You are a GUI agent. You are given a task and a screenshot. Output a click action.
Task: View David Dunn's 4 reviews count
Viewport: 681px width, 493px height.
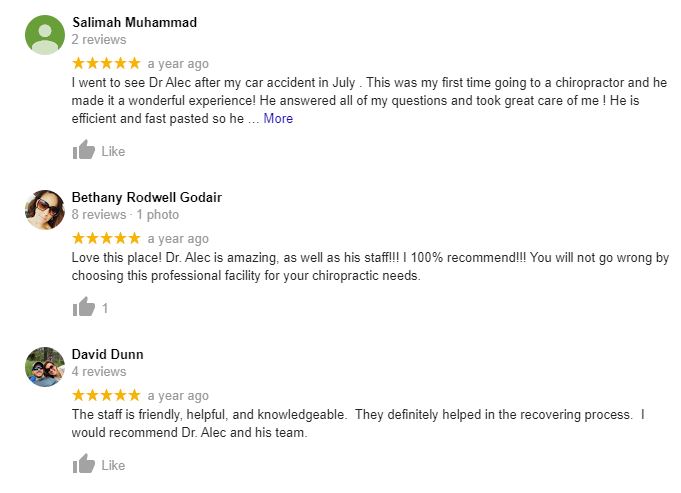pos(99,371)
